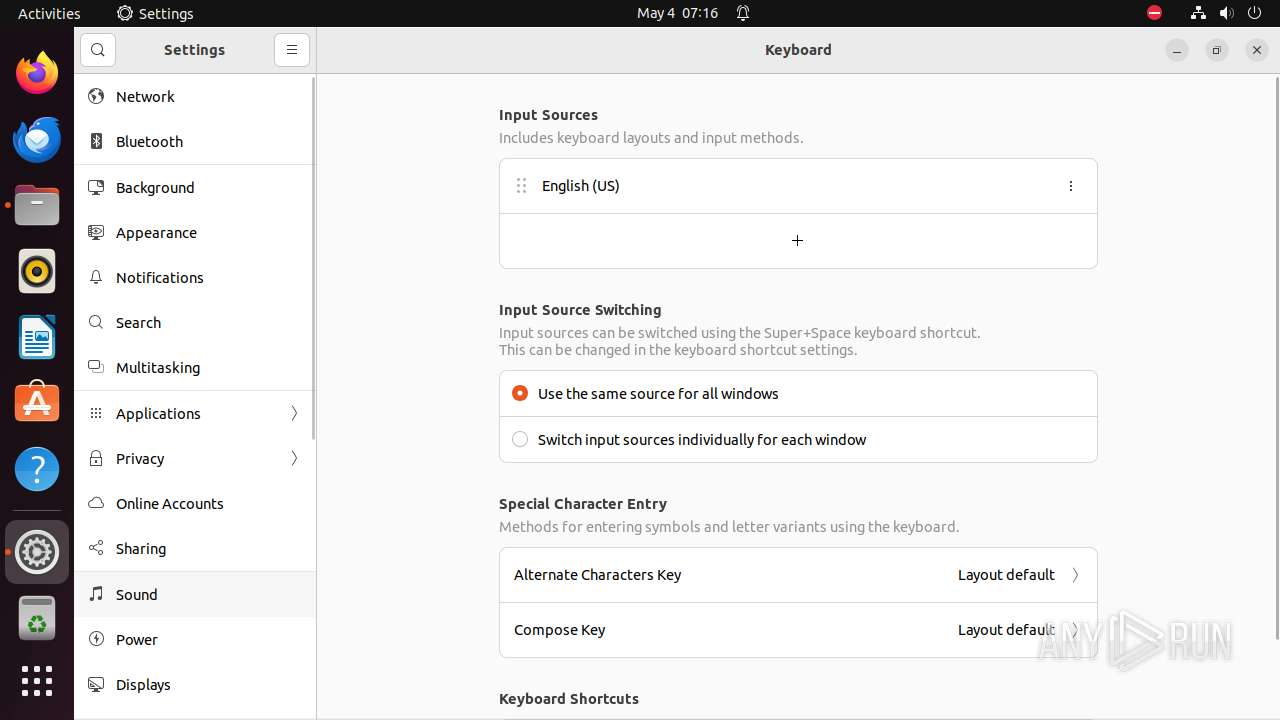Open Help from the dock

[37, 469]
